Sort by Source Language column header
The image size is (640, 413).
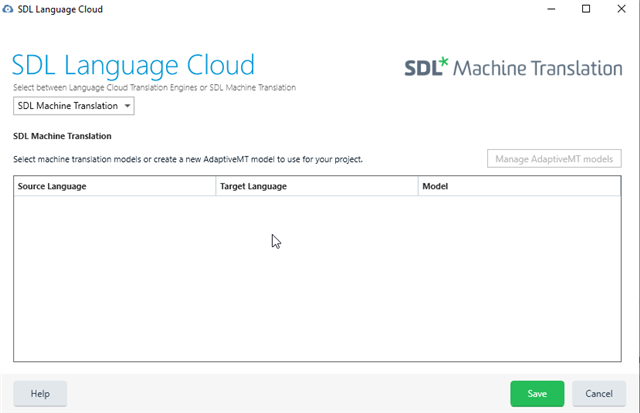coord(114,186)
